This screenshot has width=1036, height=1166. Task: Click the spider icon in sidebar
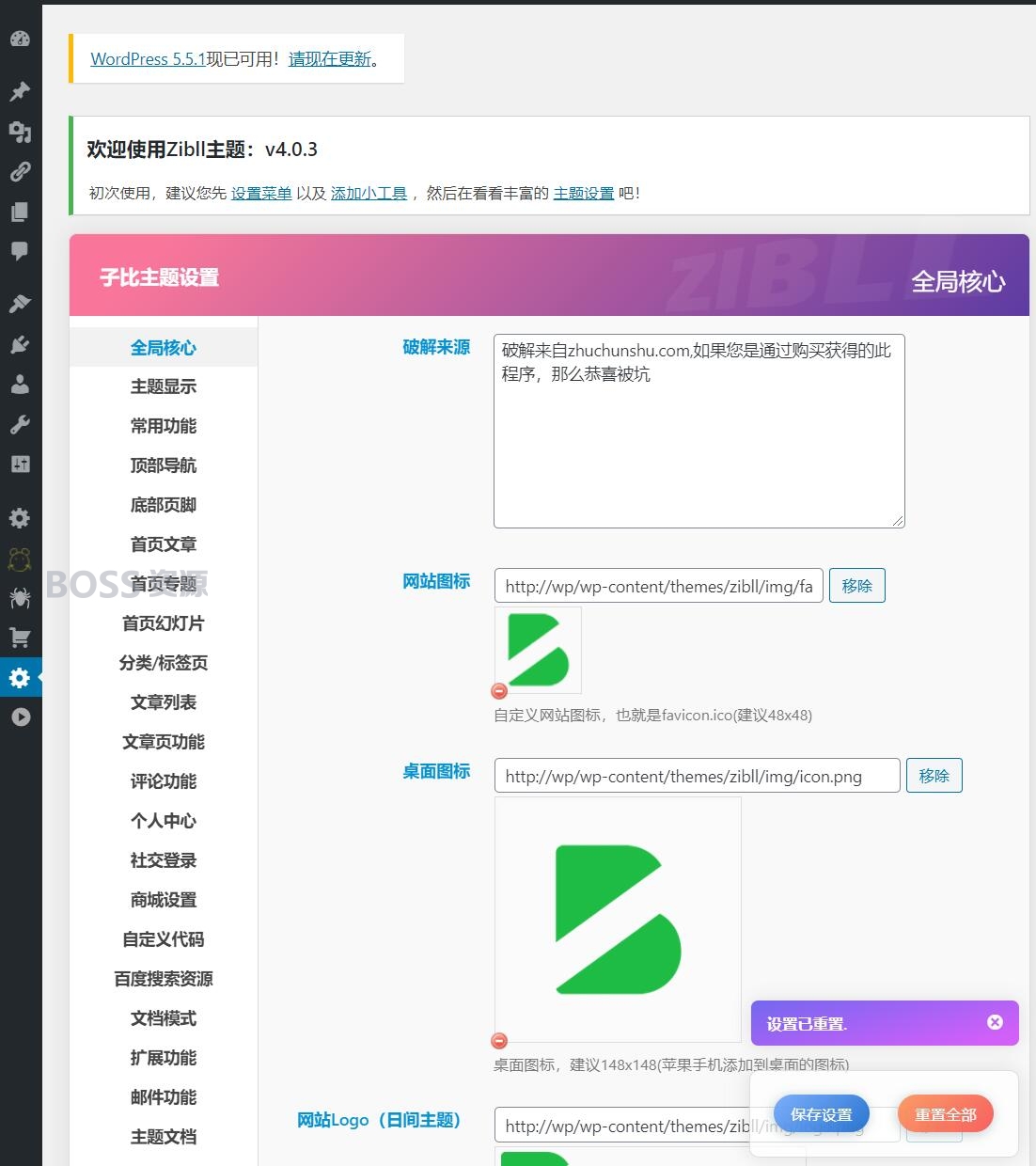(x=20, y=598)
